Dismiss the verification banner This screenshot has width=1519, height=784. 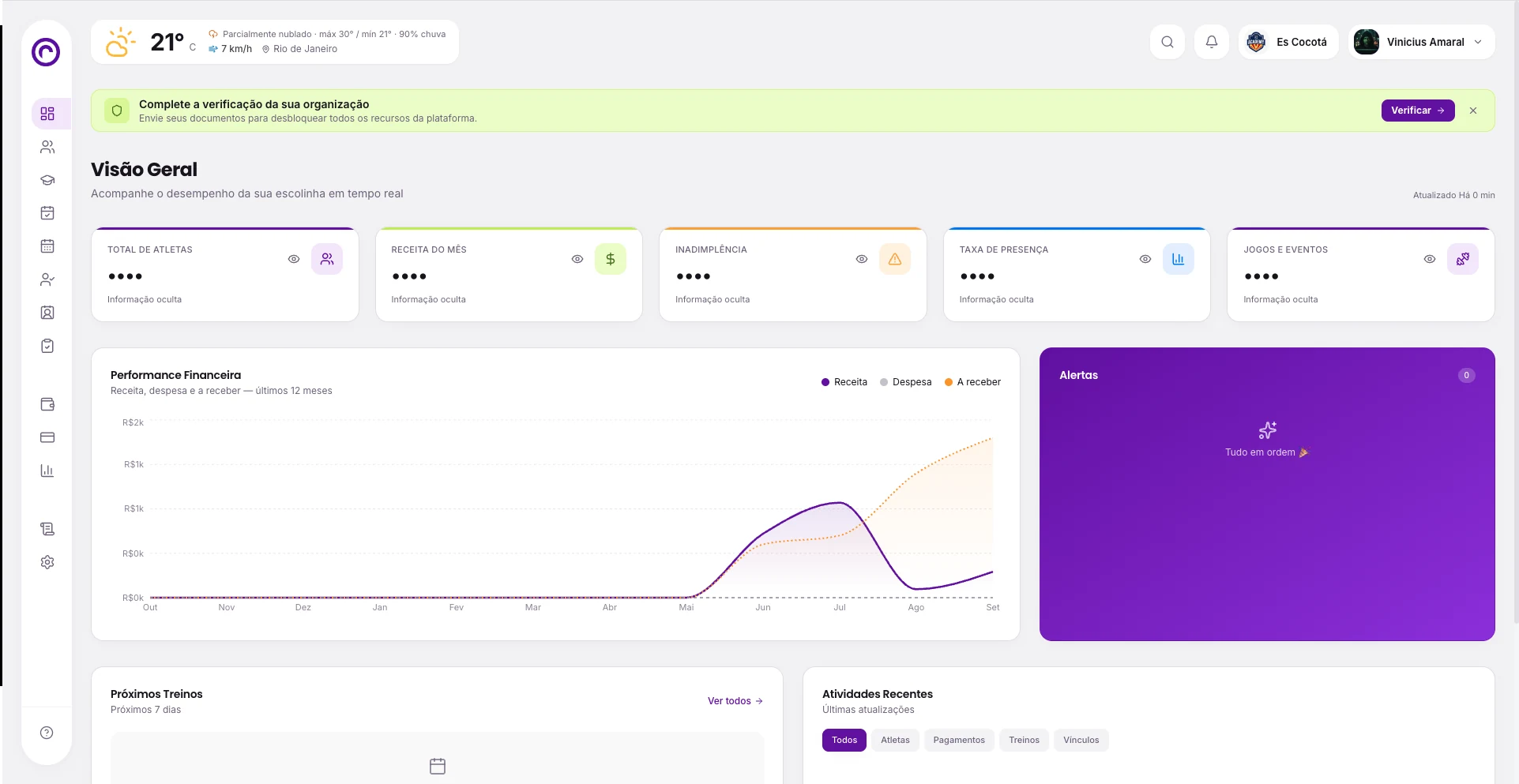(x=1473, y=111)
